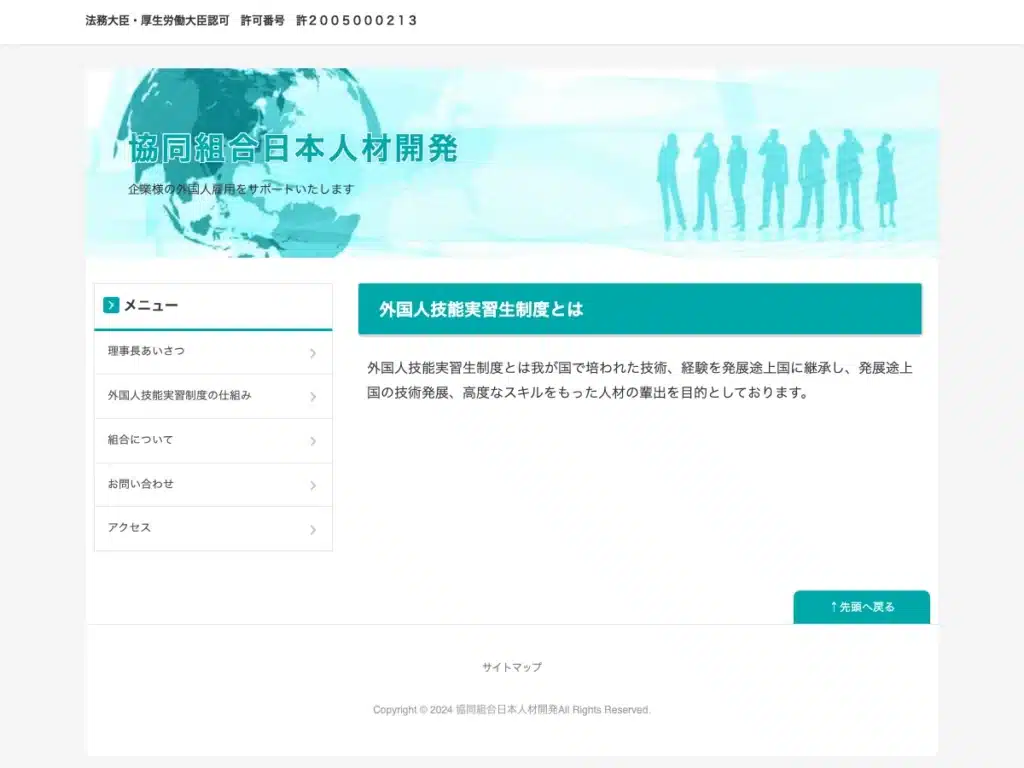This screenshot has width=1024, height=768.
Task: Click chevron arrow beside アクセス
Action: click(x=313, y=530)
